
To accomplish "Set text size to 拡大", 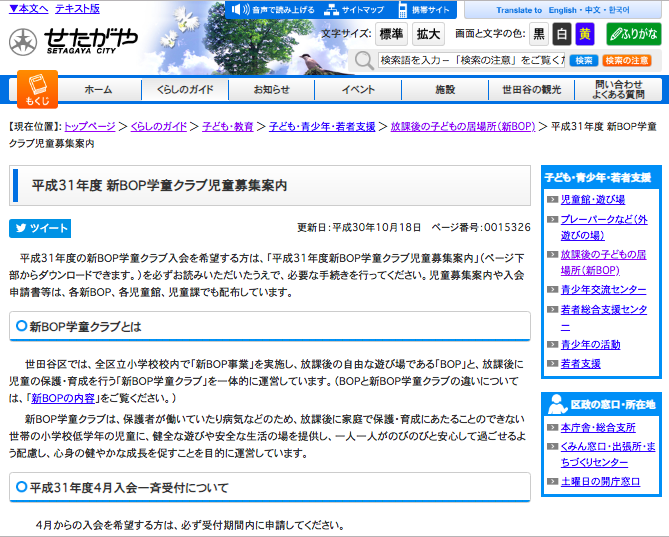I will pyautogui.click(x=428, y=34).
